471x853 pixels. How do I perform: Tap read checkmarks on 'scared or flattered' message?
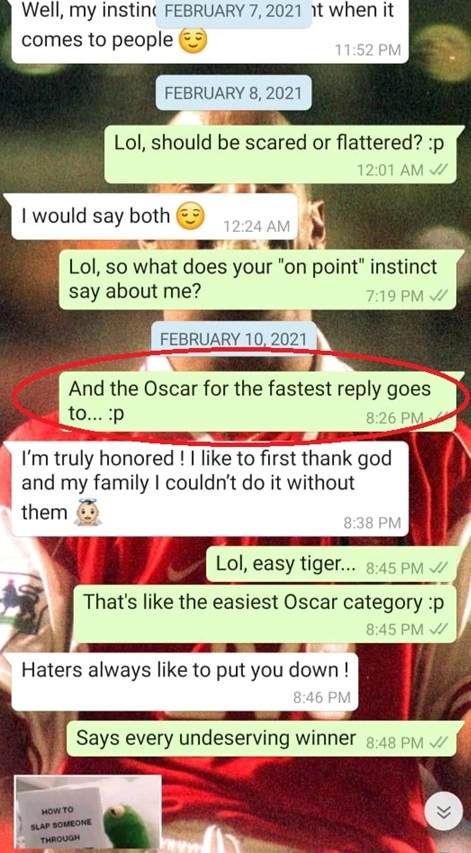(438, 170)
